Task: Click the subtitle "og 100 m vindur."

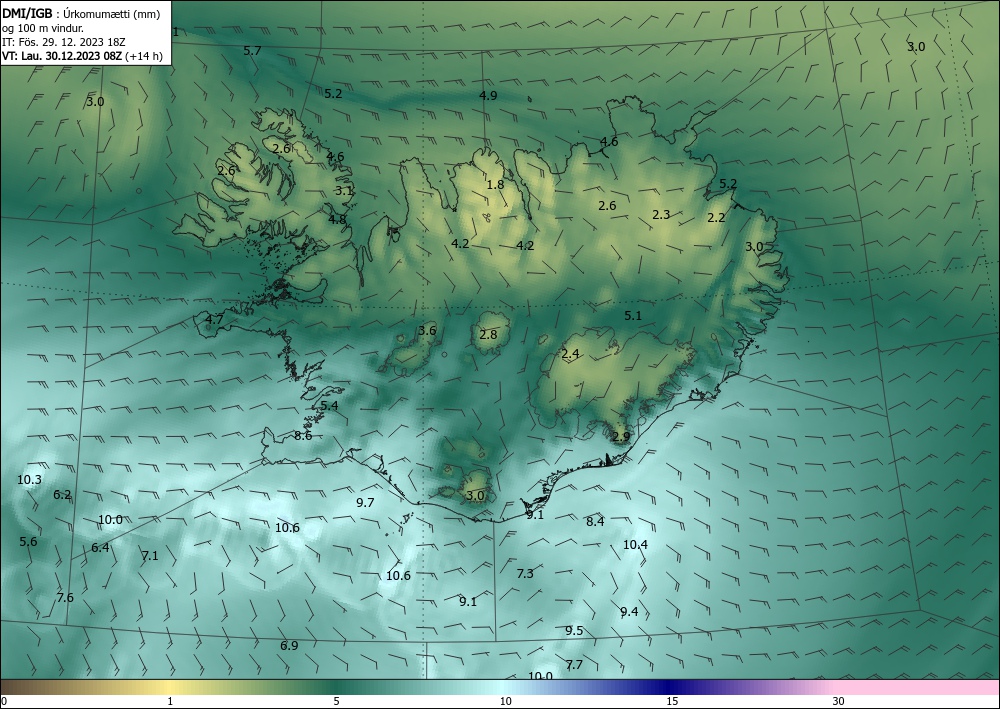Action: tap(43, 28)
